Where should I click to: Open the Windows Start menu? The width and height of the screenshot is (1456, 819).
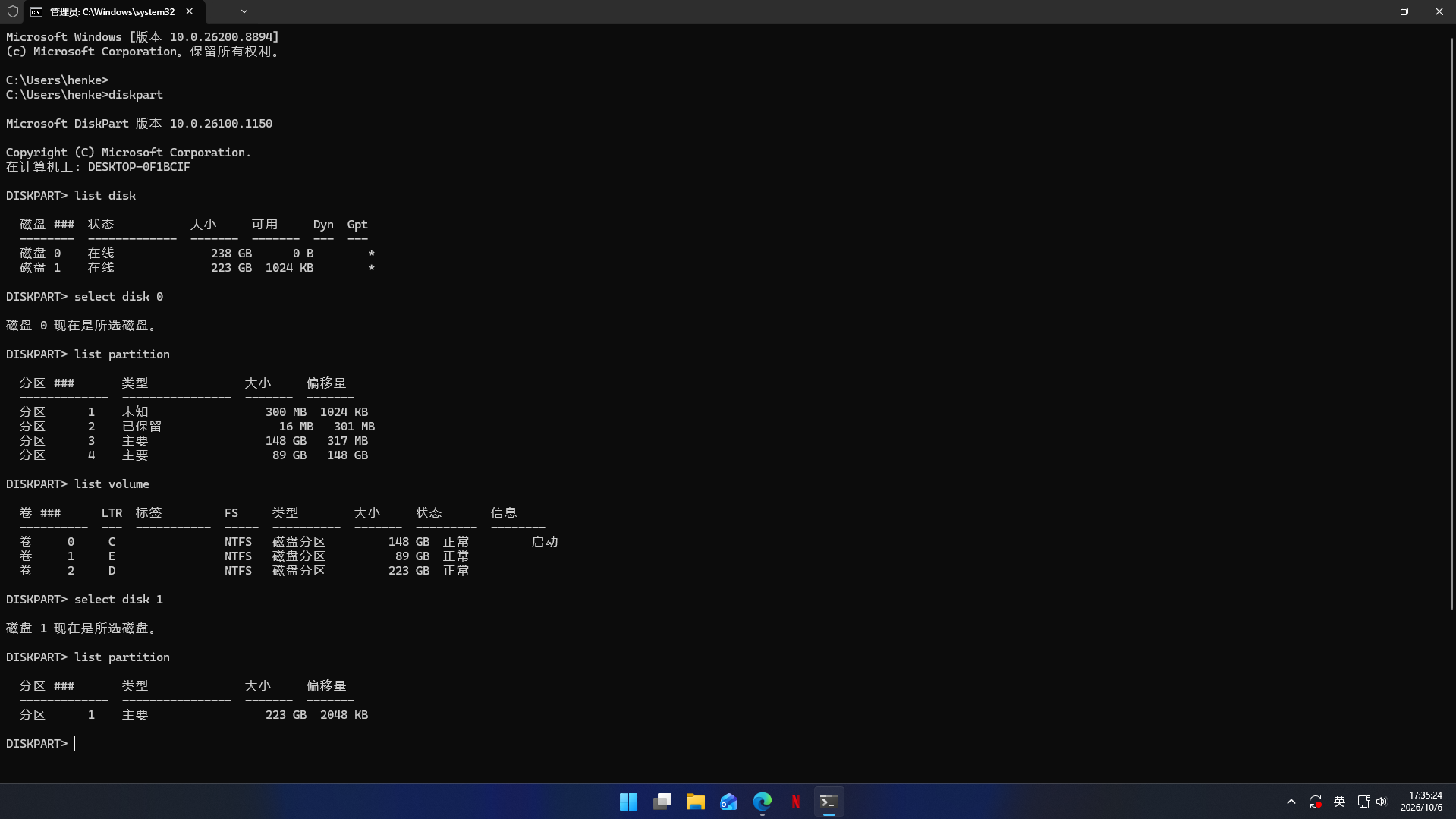point(628,802)
